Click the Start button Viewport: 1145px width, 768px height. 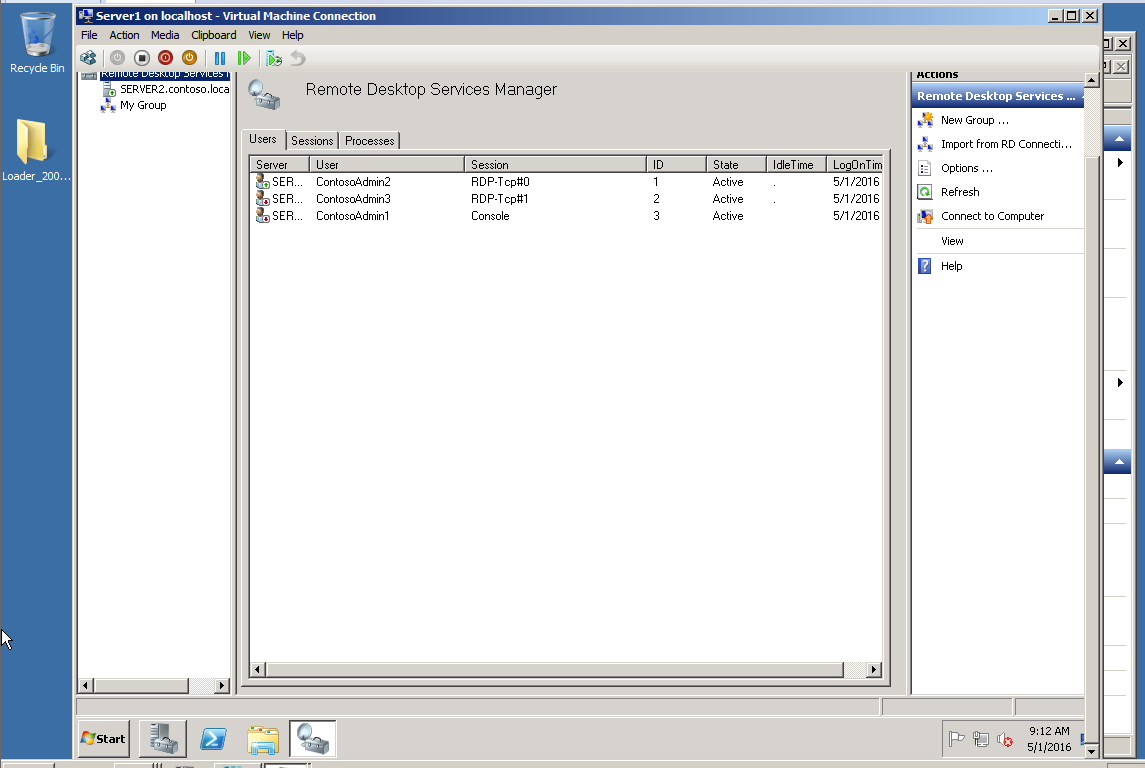point(103,739)
